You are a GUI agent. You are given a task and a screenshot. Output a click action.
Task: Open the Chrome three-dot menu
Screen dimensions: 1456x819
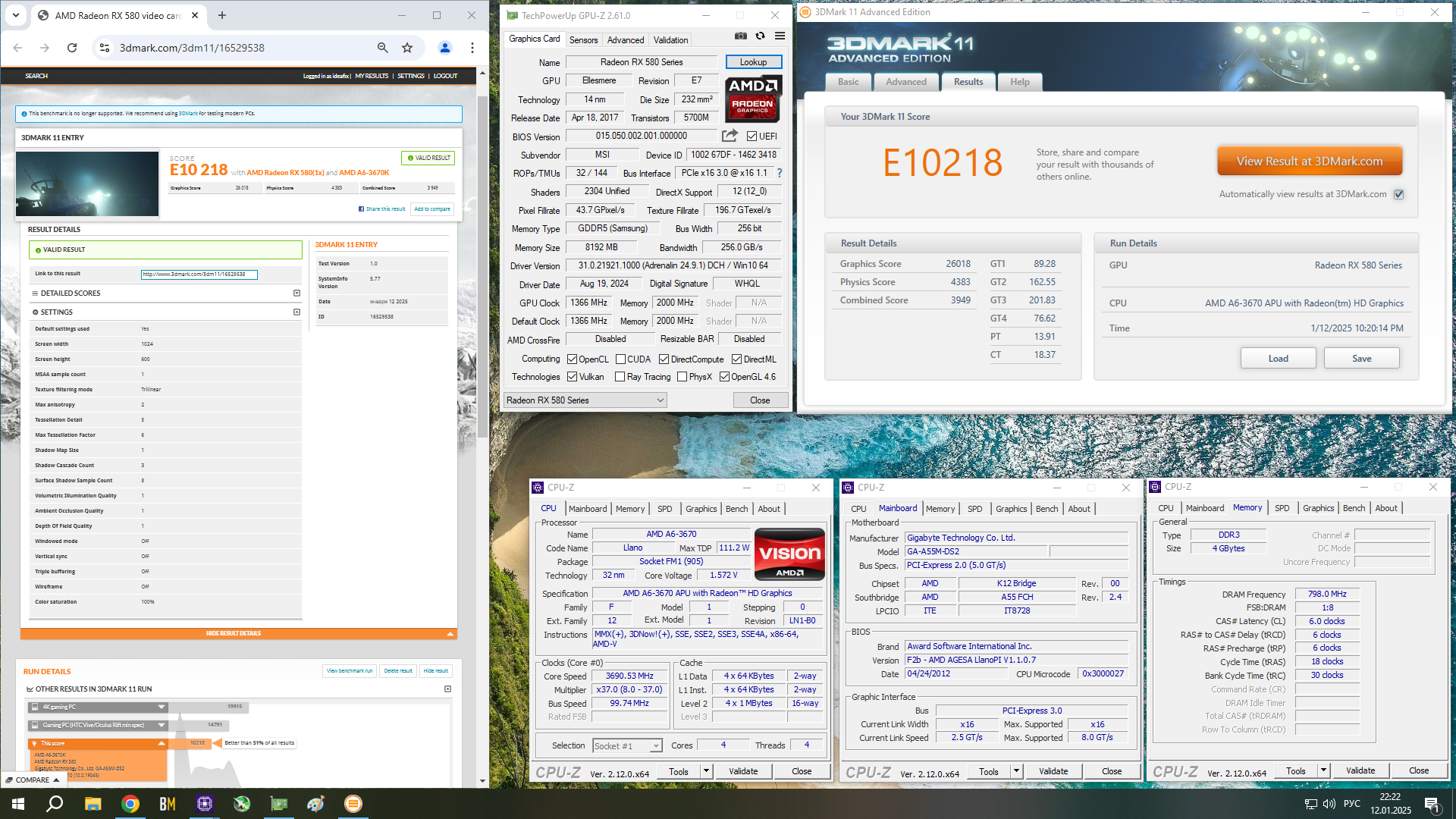(x=472, y=48)
